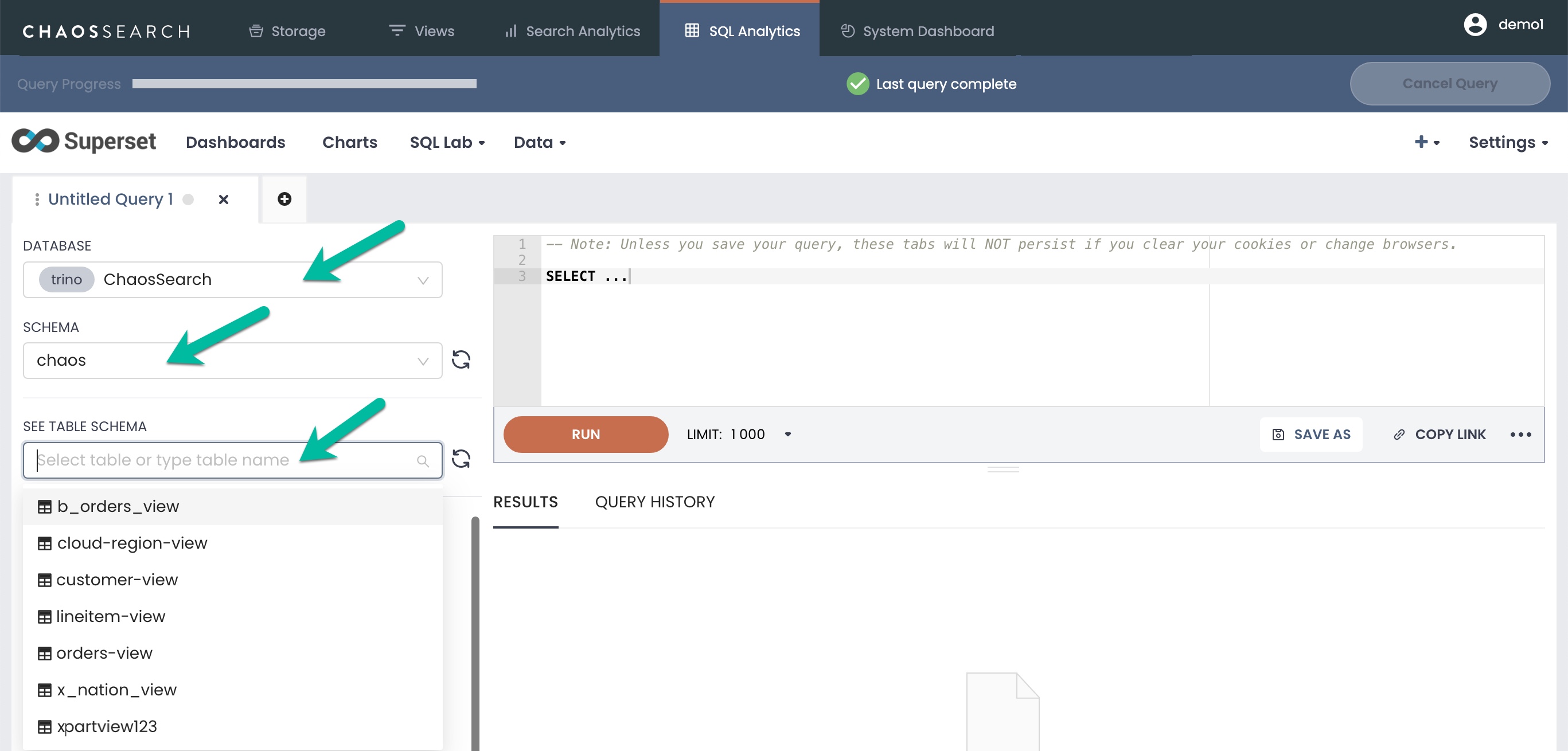Click the tab drag handle dots
Screen dimensions: 1568x751
37,200
